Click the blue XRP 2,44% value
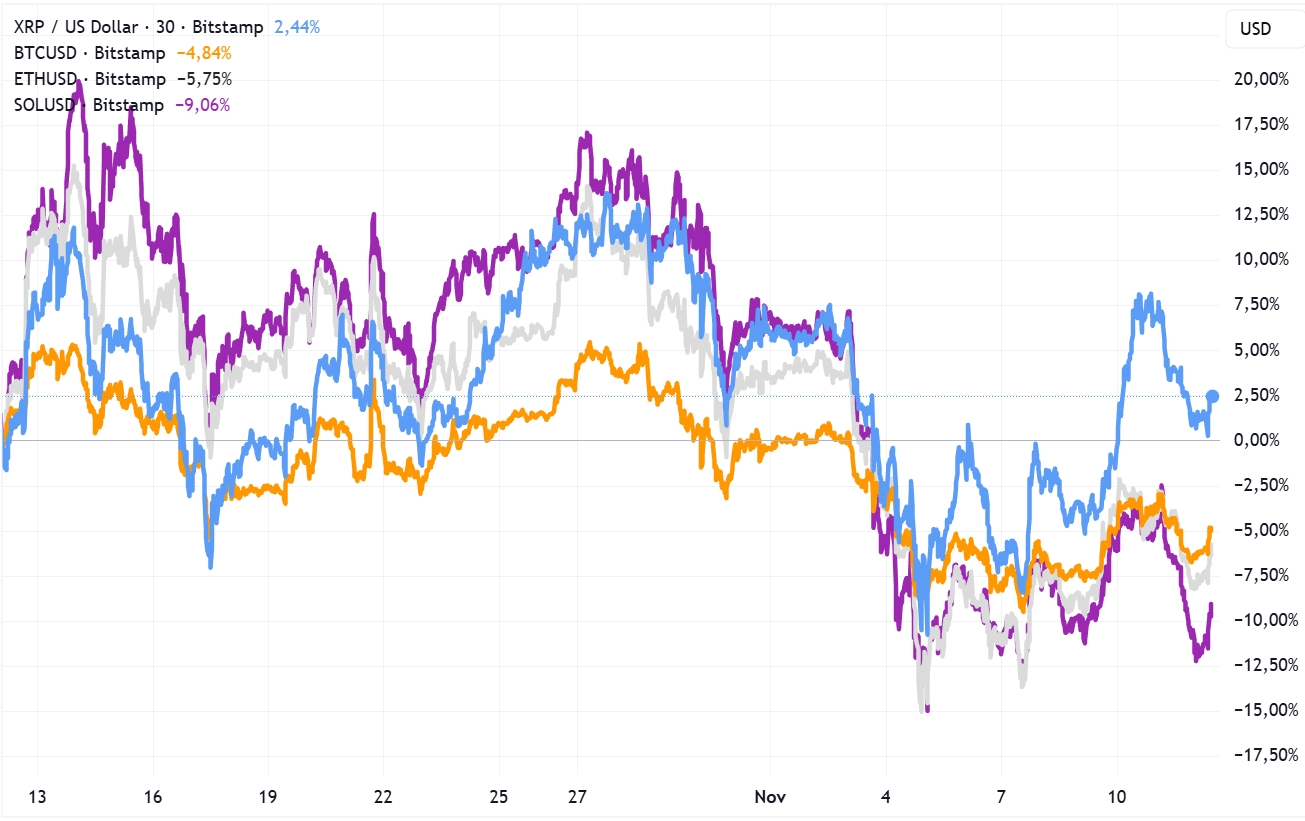1305x821 pixels. 297,28
